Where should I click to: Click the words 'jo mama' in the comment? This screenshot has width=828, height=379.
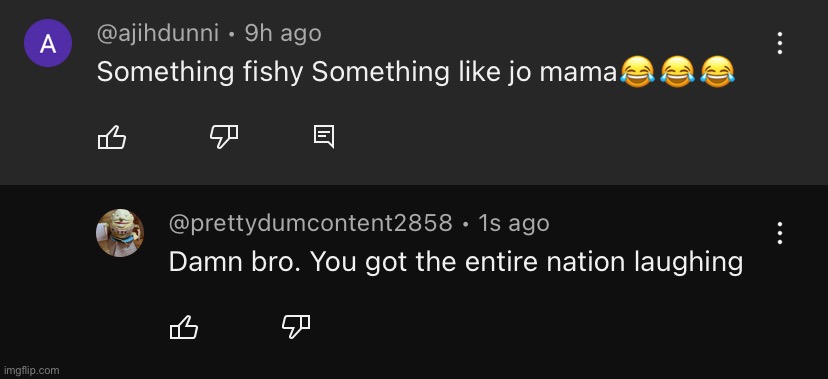563,73
